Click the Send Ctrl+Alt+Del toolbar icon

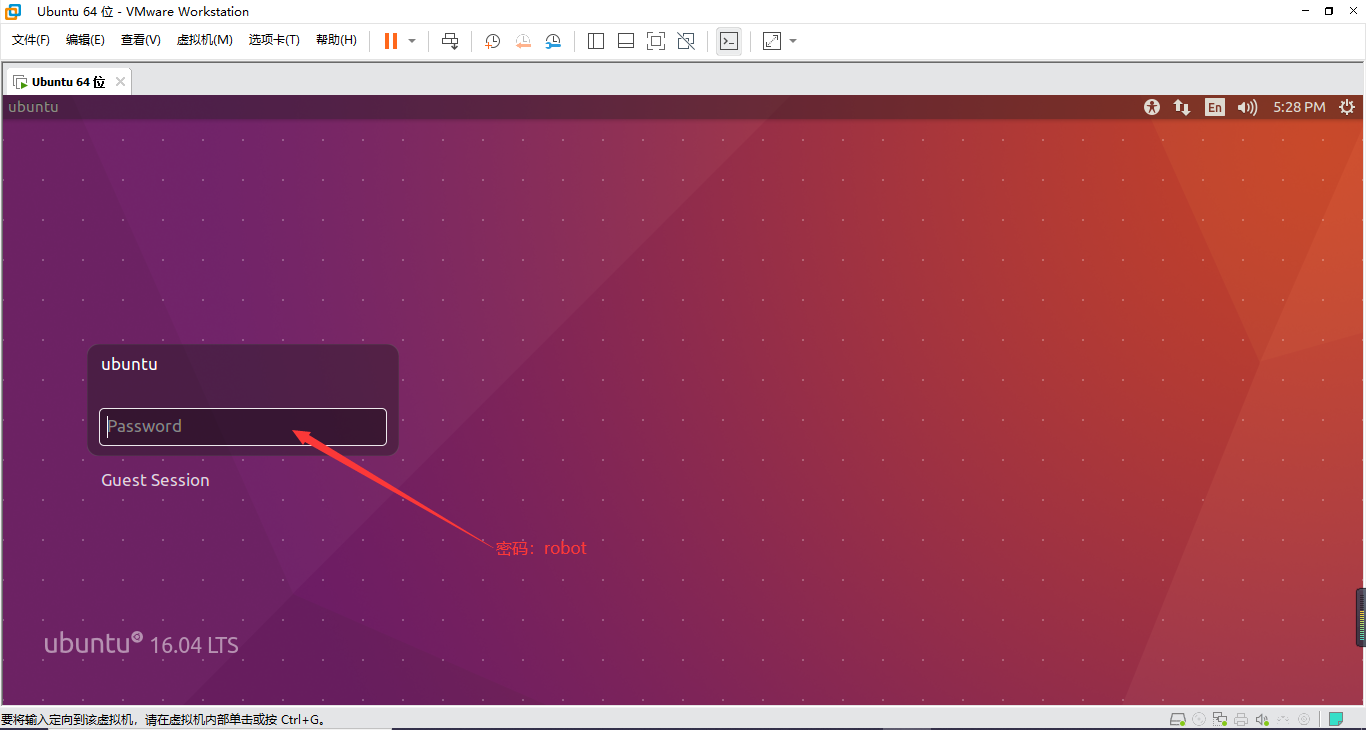point(450,41)
